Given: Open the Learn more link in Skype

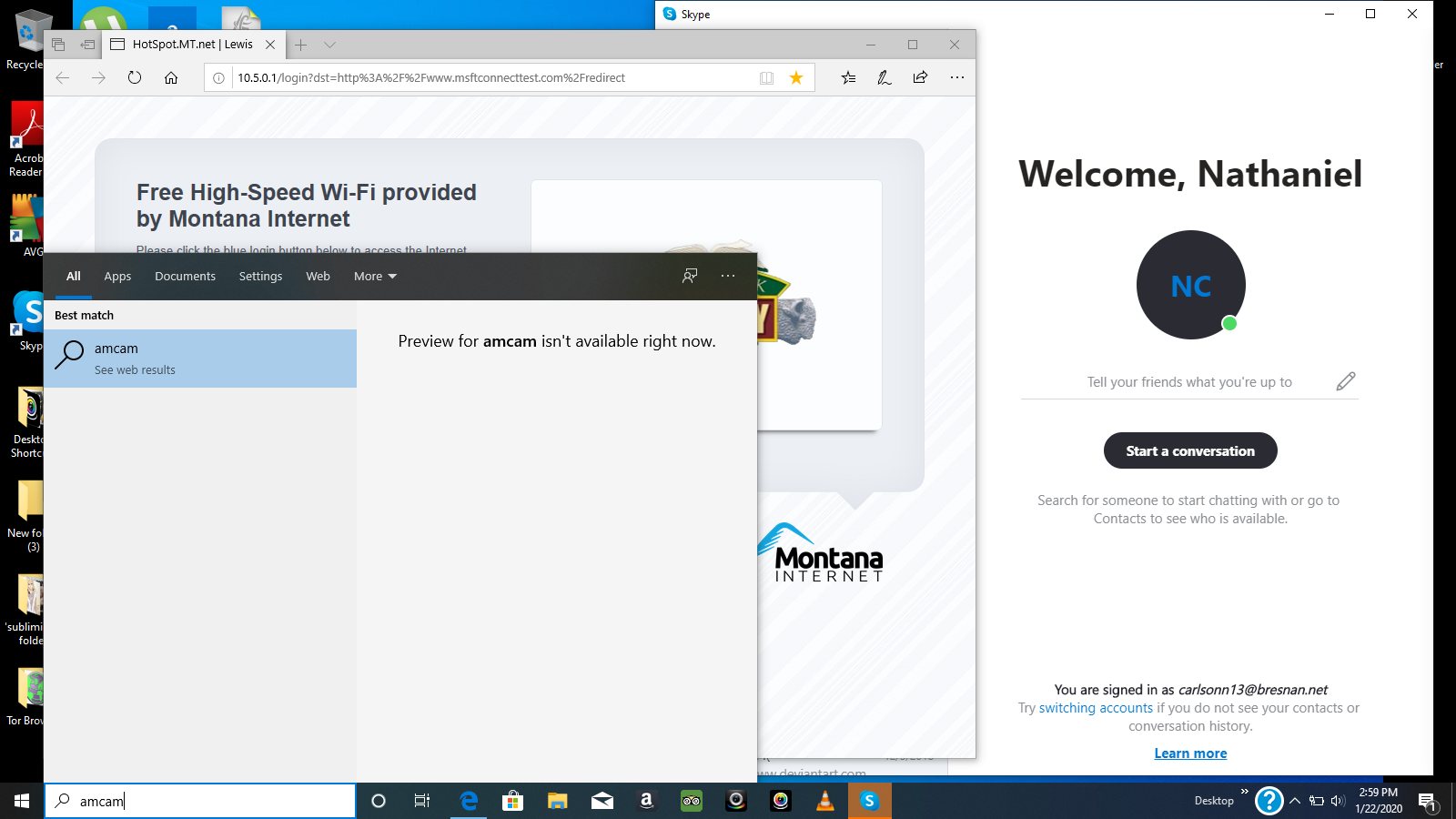Looking at the screenshot, I should [1190, 753].
